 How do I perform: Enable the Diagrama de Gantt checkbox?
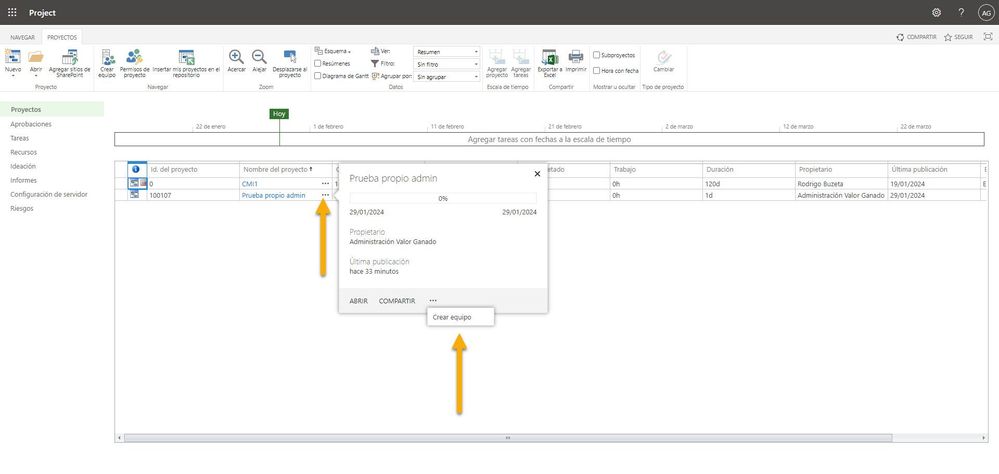pos(317,76)
